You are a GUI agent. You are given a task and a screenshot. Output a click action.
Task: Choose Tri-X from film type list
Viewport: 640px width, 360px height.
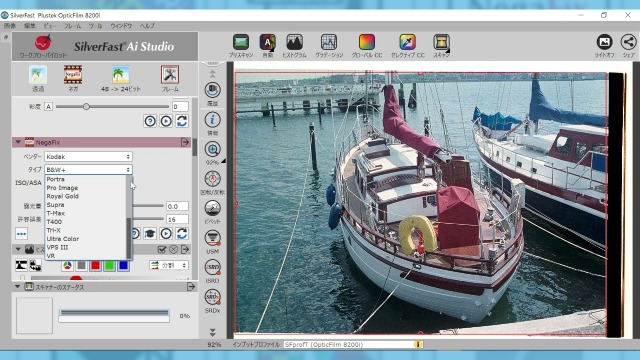(53, 230)
